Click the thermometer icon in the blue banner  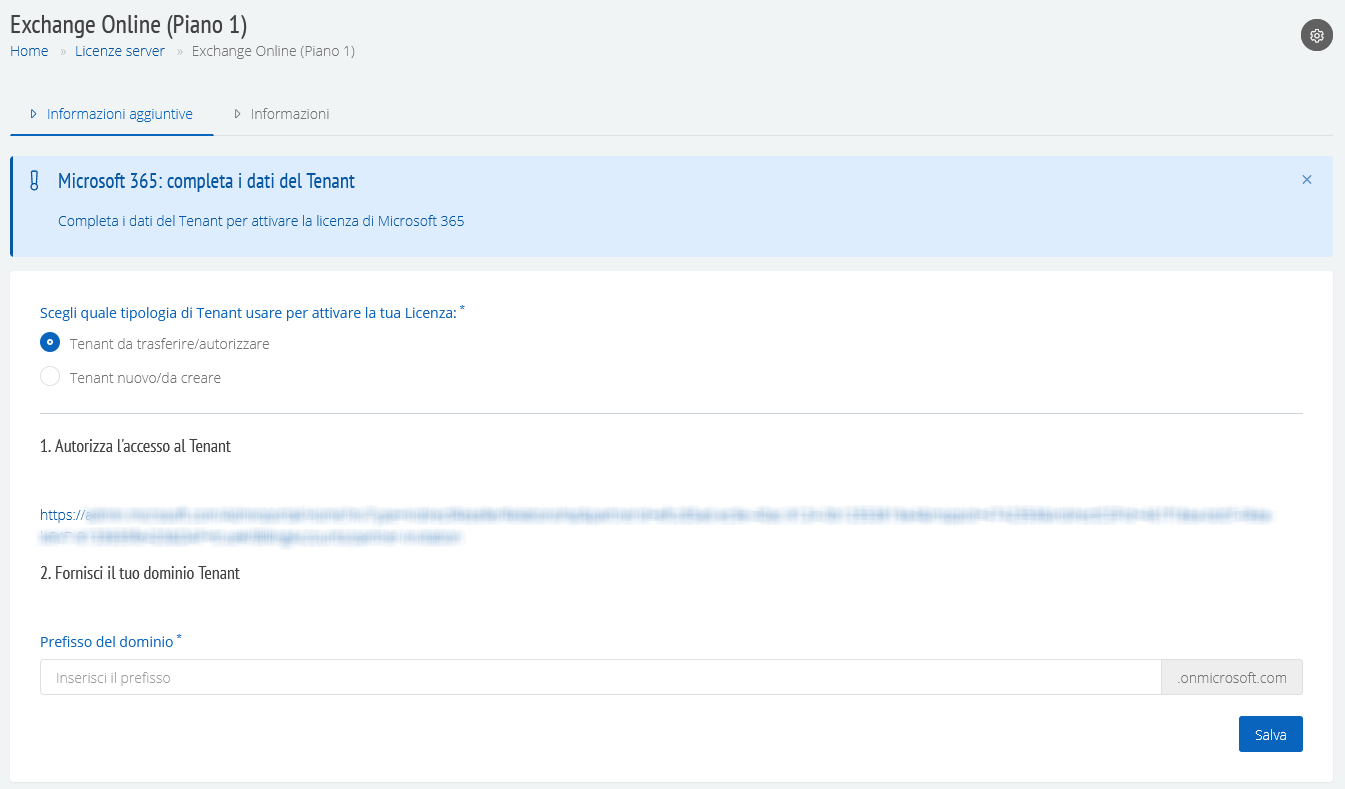pos(34,181)
